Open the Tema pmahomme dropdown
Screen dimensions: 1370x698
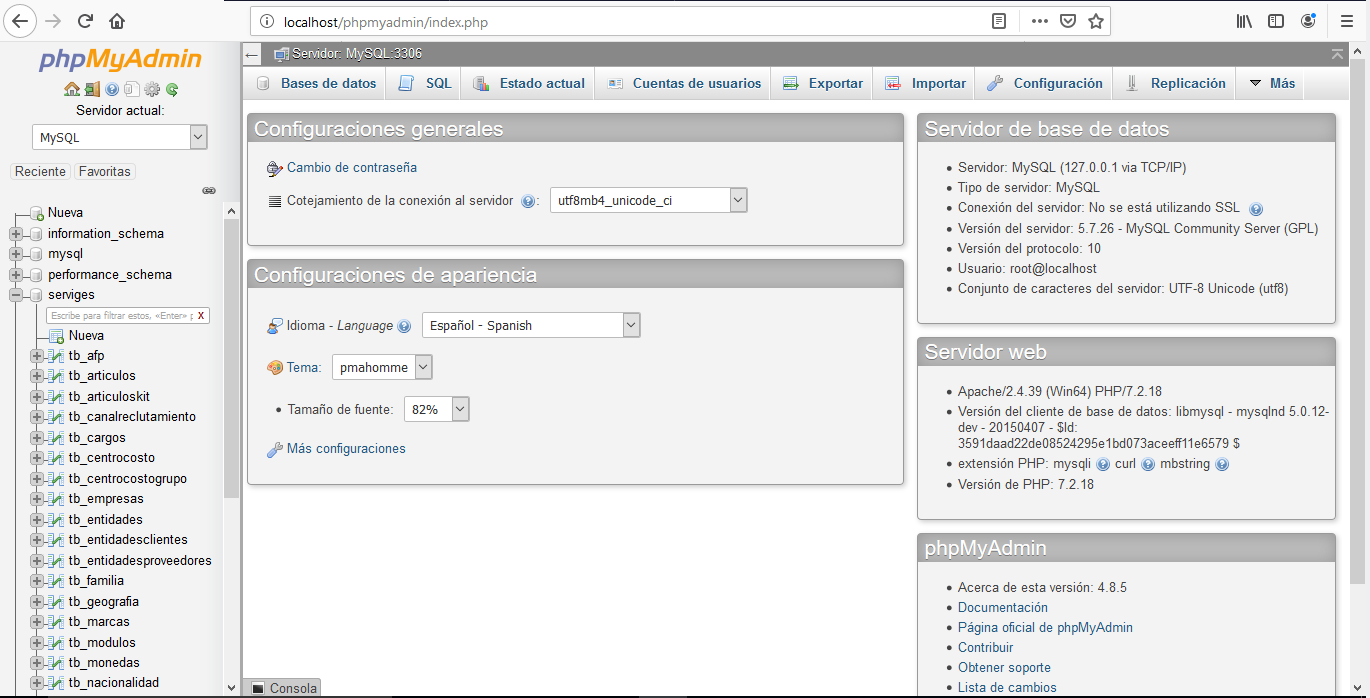click(x=382, y=367)
